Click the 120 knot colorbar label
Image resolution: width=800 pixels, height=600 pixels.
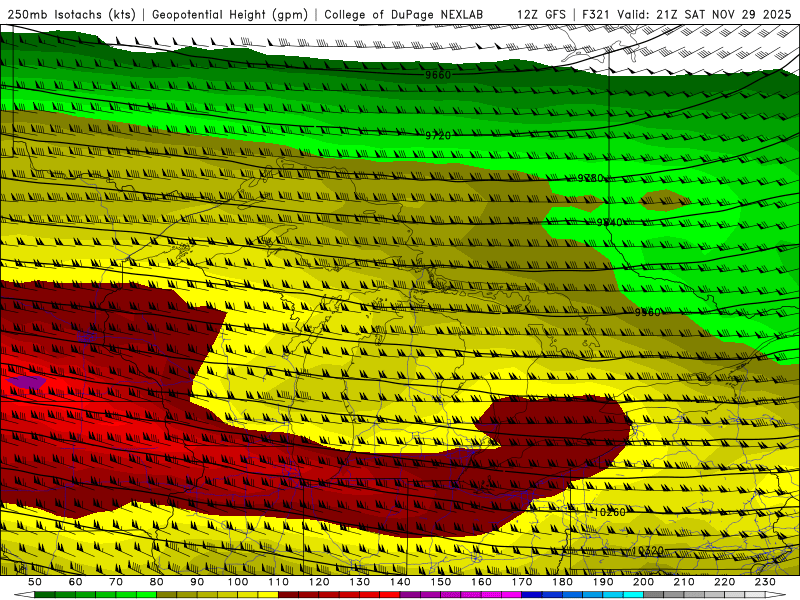click(x=319, y=582)
